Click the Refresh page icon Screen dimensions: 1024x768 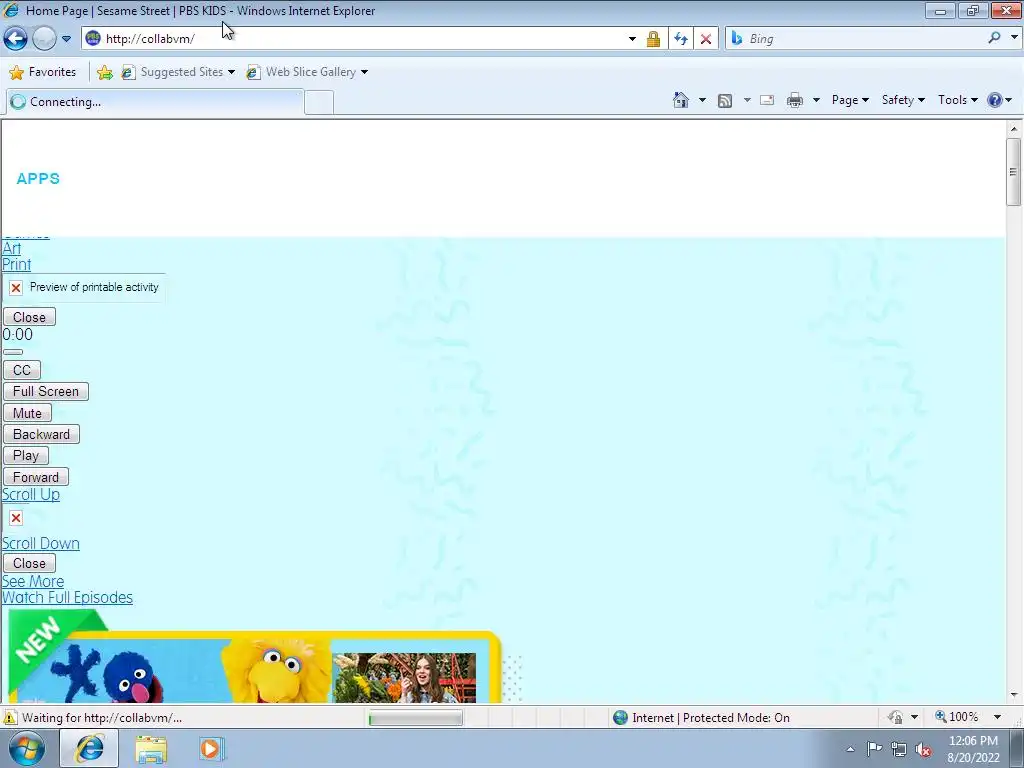click(x=681, y=39)
